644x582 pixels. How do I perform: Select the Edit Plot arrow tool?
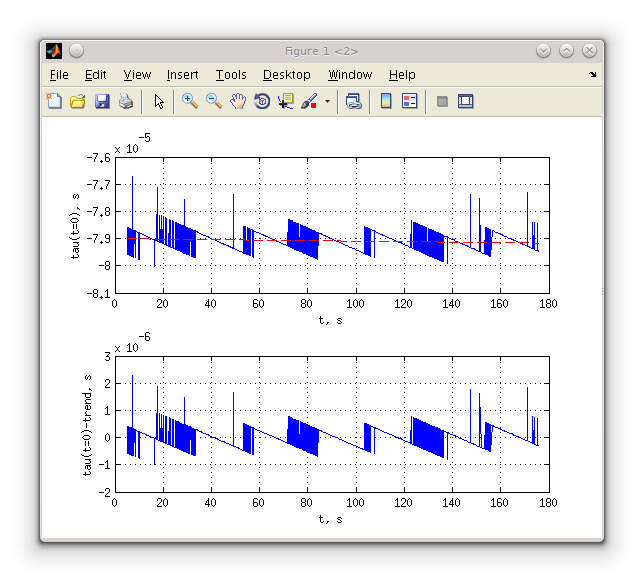pos(159,101)
